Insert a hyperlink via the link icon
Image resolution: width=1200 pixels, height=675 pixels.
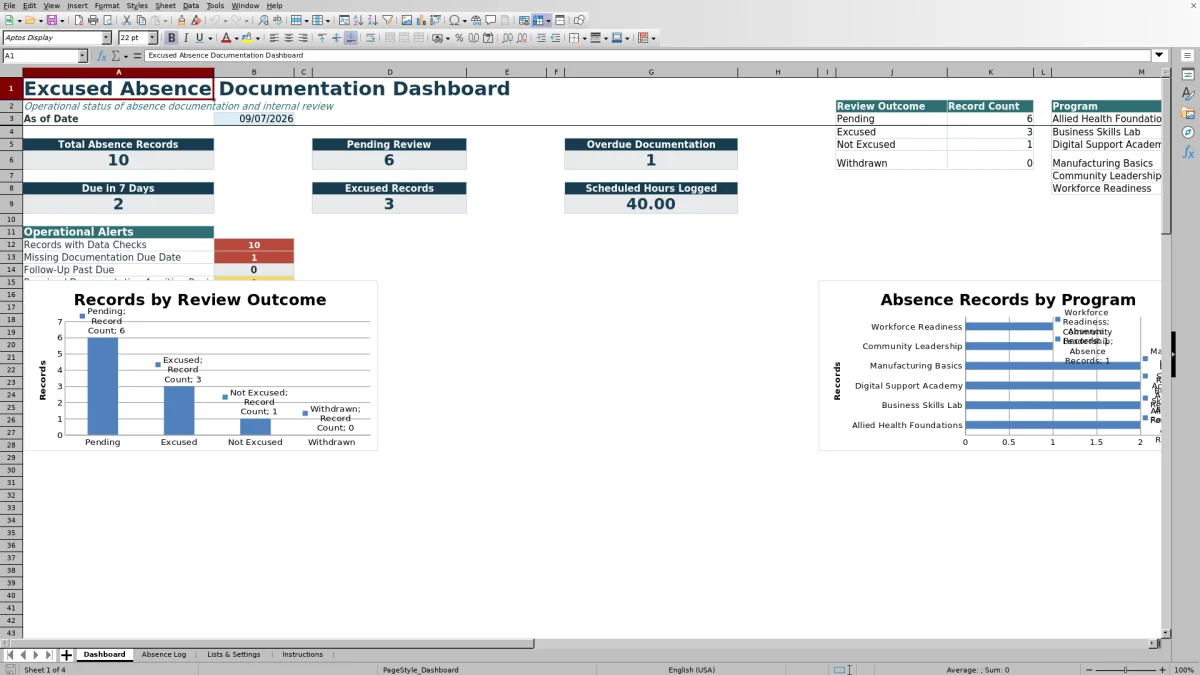[476, 20]
